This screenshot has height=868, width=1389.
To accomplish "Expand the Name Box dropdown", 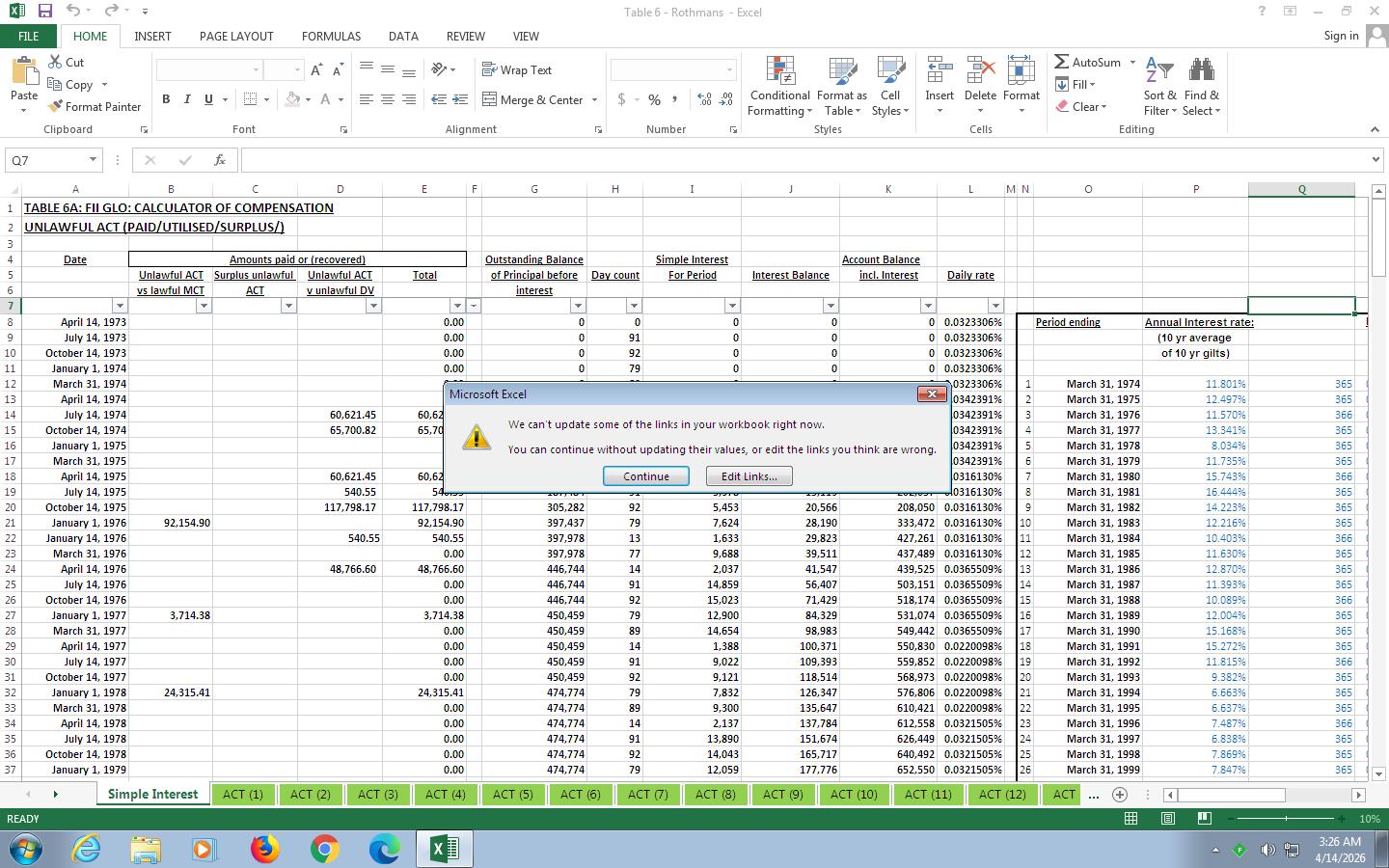I will click(93, 160).
